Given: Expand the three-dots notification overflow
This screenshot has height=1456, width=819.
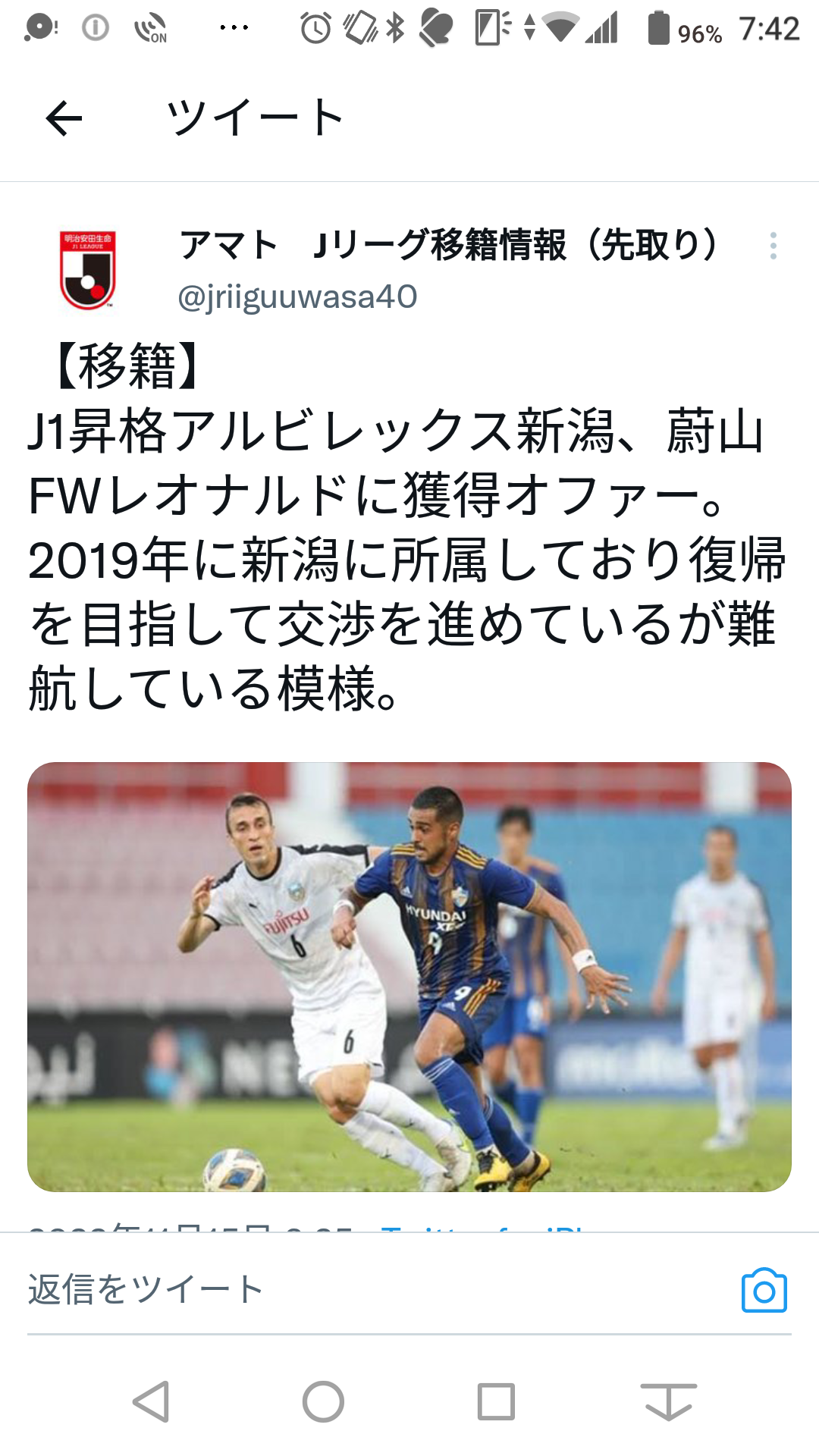Looking at the screenshot, I should [x=234, y=28].
